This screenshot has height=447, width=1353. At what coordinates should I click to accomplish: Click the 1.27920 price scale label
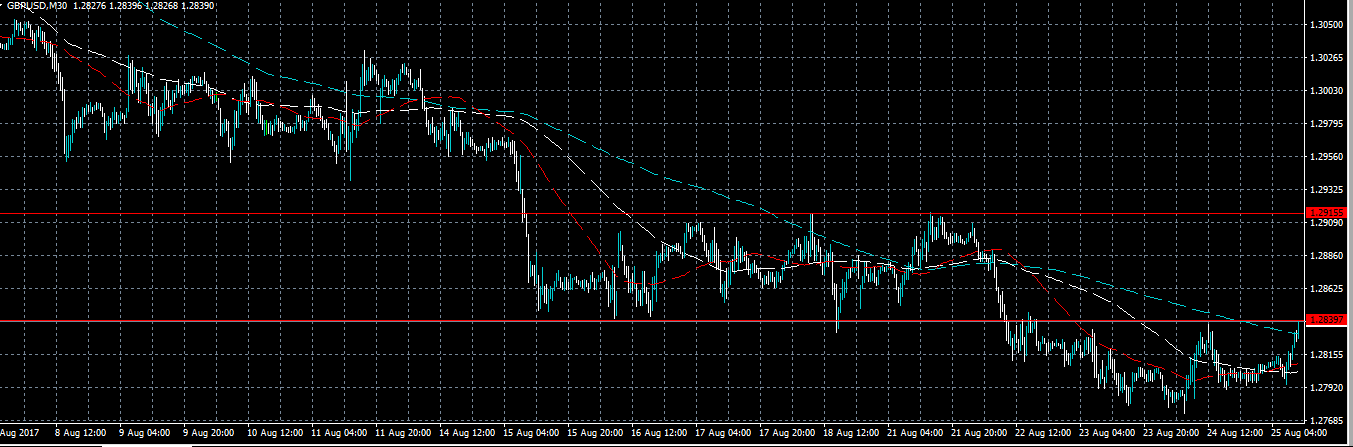click(x=1327, y=387)
